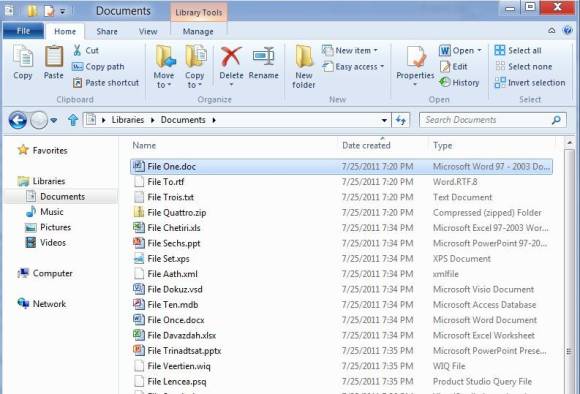The width and height of the screenshot is (580, 394).
Task: Click the Forward navigation button
Action: [38, 120]
